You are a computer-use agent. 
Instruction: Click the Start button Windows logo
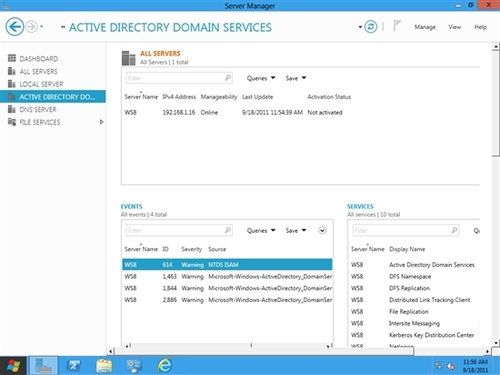(x=13, y=366)
